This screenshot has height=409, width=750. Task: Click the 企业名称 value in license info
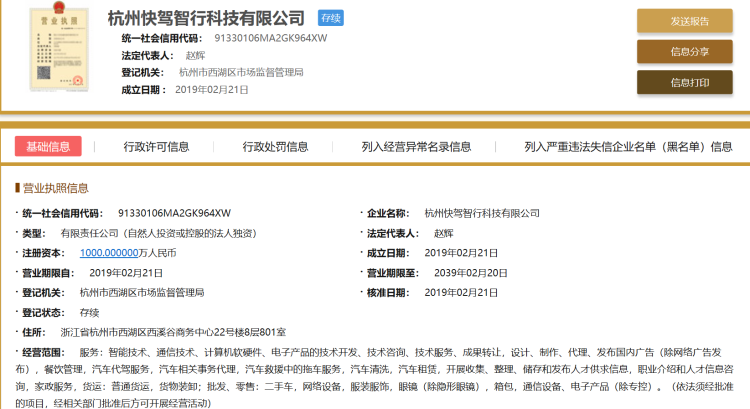click(482, 213)
